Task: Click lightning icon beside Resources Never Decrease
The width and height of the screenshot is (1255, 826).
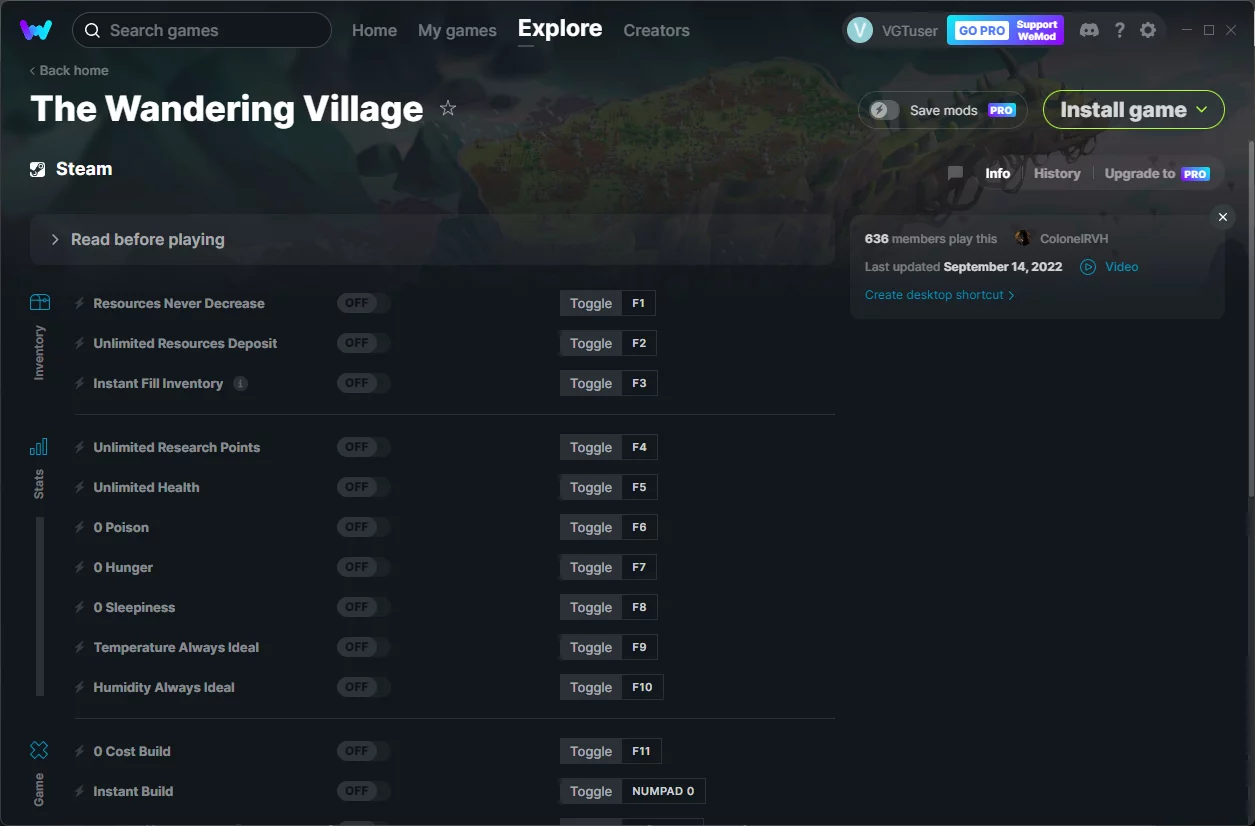Action: click(x=80, y=303)
